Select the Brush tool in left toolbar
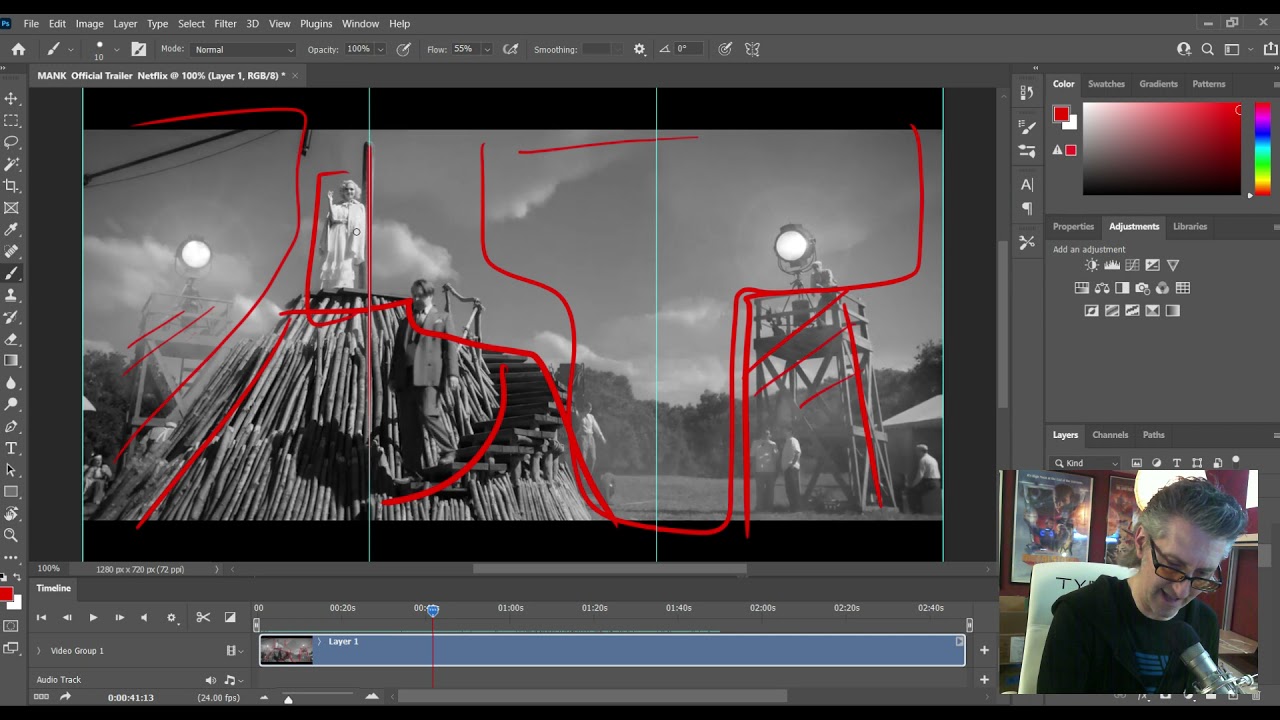The width and height of the screenshot is (1280, 720). 11,273
